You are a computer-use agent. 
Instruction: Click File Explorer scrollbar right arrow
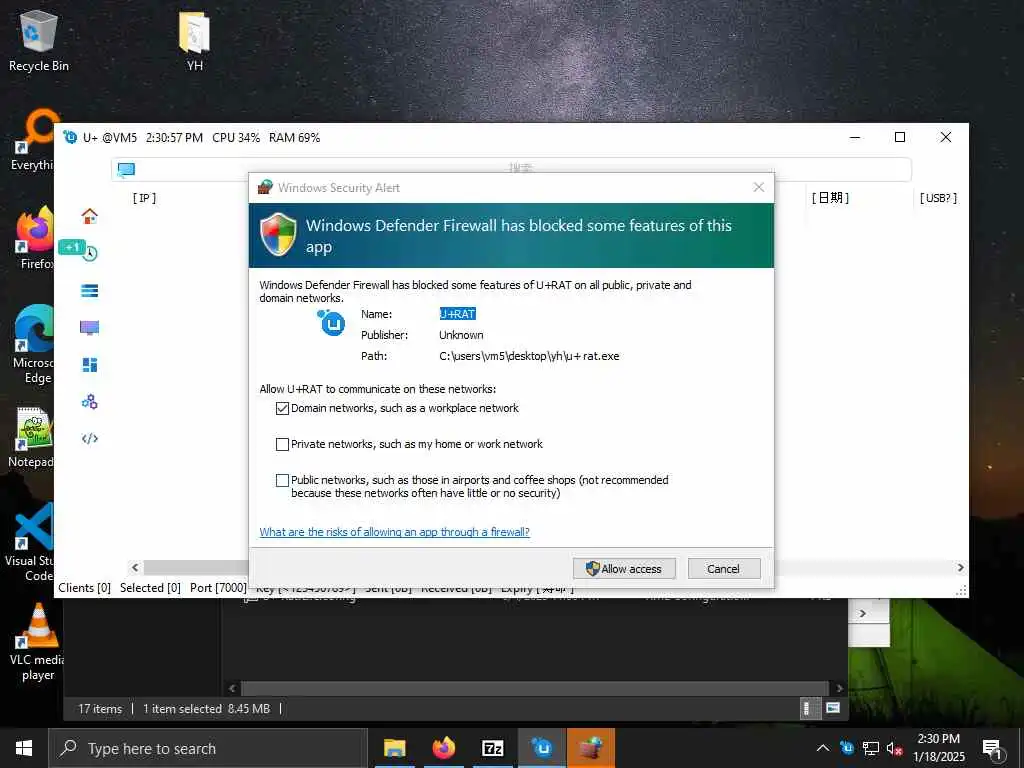tap(839, 688)
